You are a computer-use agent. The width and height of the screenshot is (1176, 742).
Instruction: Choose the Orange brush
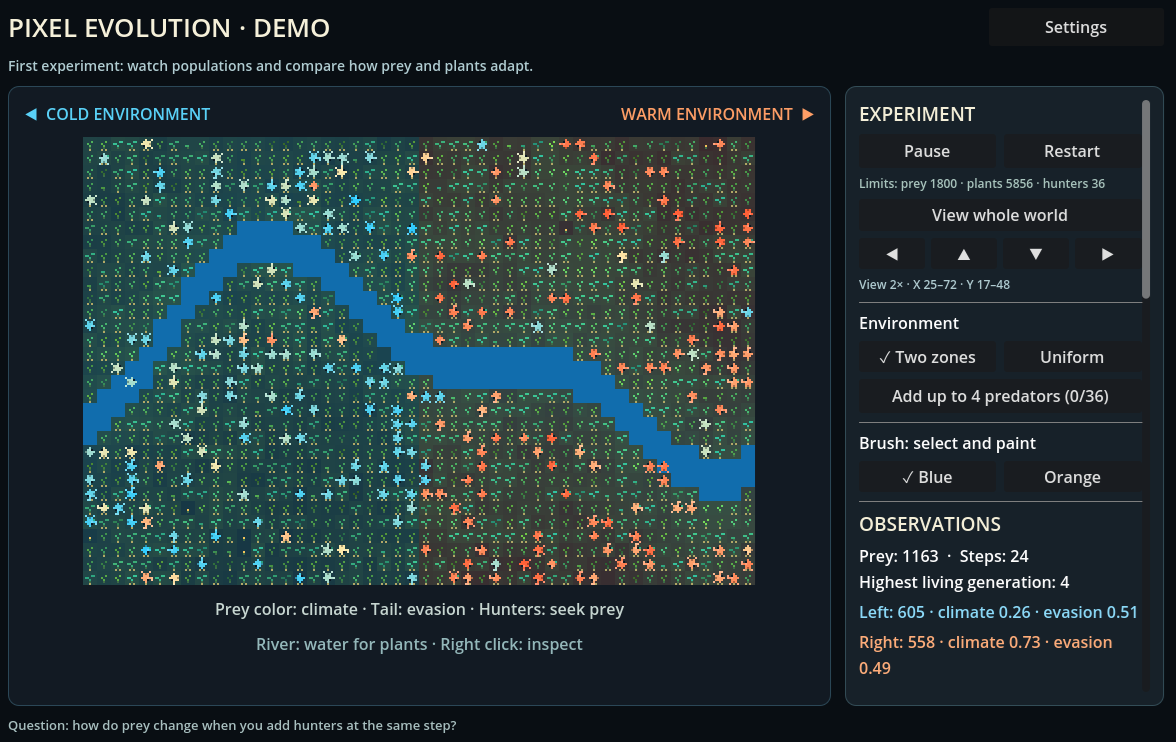click(1072, 477)
